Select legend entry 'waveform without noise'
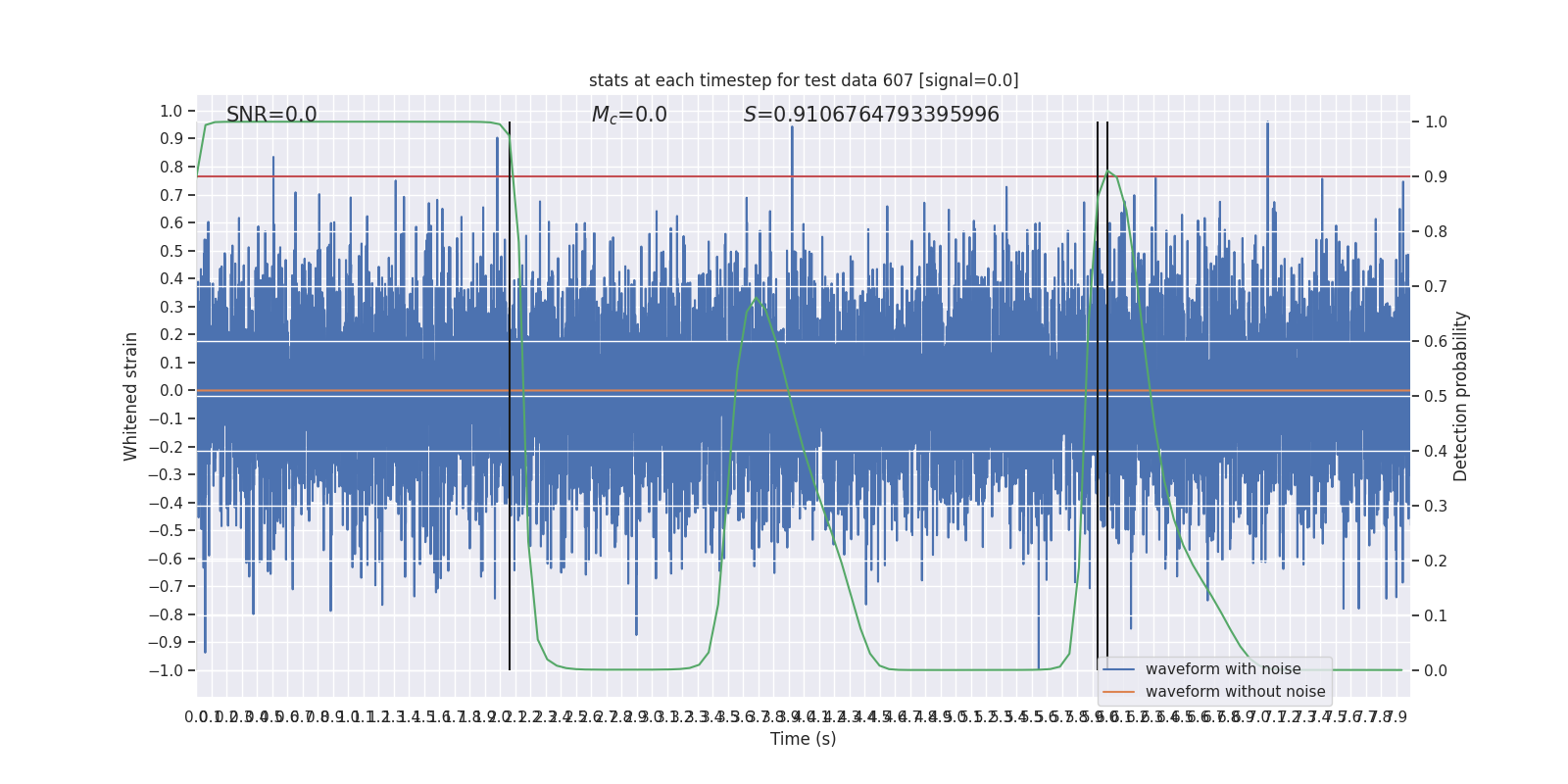 [1235, 692]
